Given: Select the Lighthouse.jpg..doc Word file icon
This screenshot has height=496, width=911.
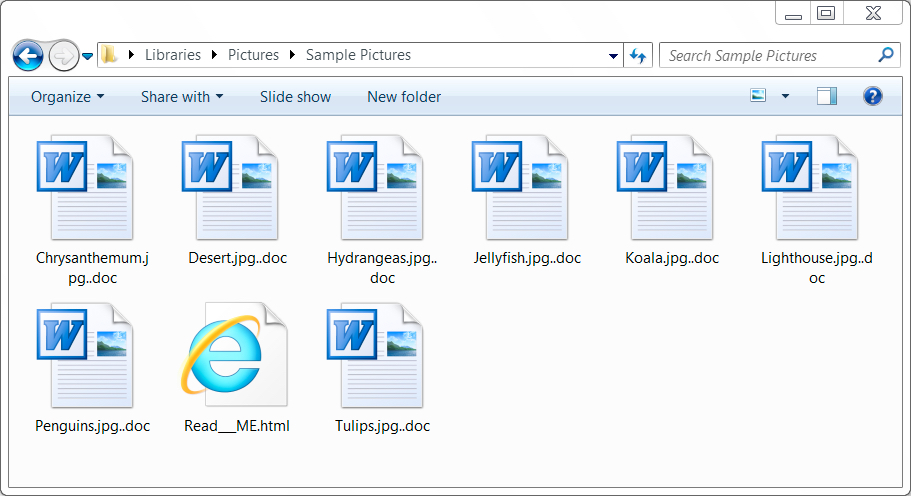Looking at the screenshot, I should 810,187.
